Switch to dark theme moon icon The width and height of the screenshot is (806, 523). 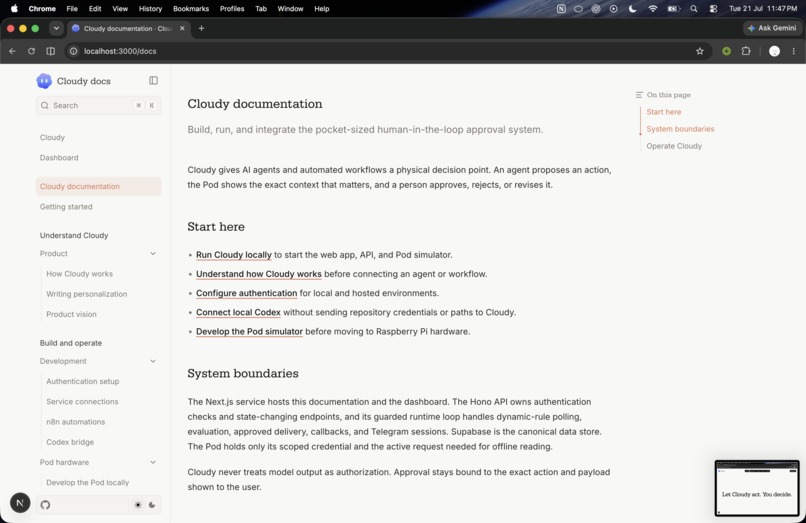152,505
